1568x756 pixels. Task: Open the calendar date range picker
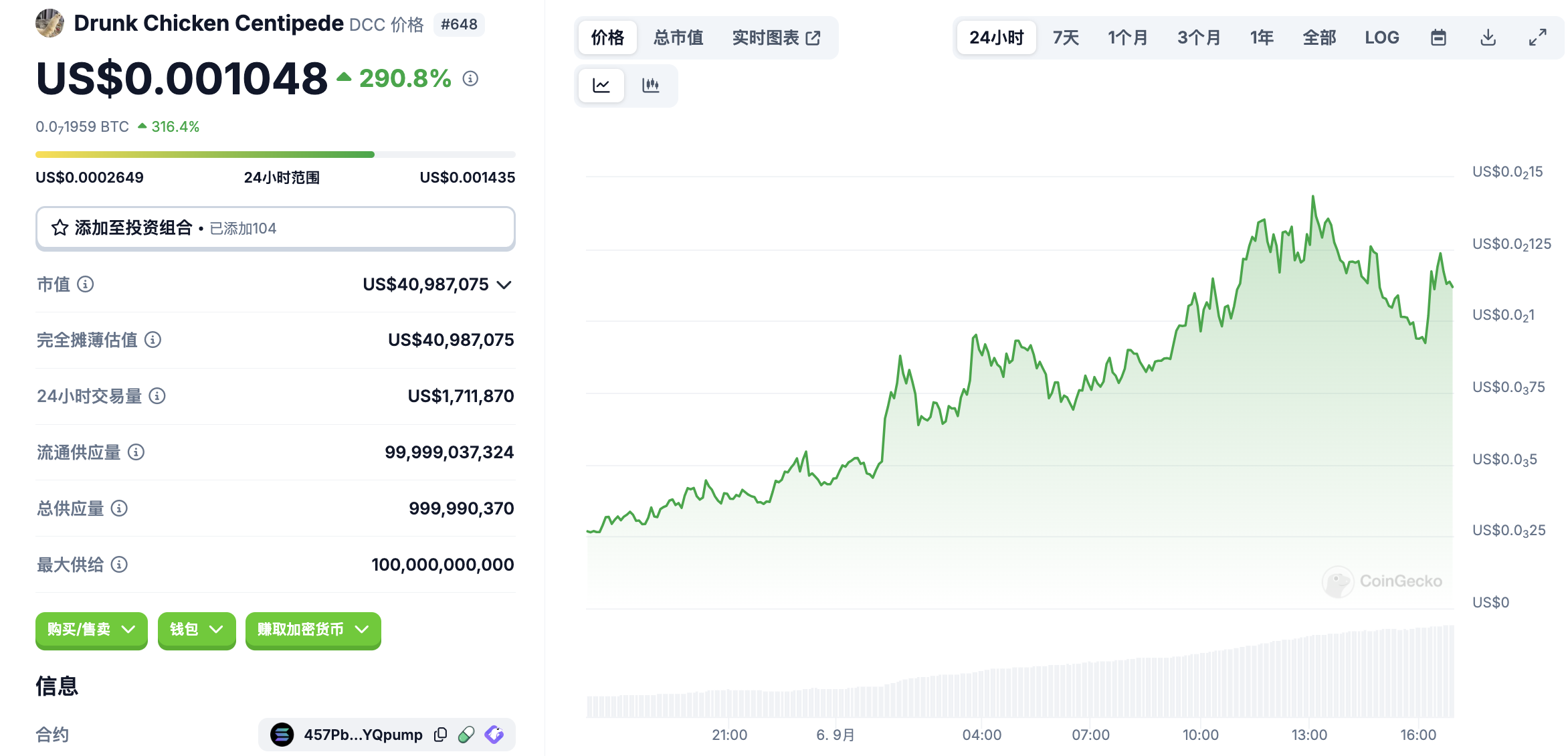pos(1438,37)
